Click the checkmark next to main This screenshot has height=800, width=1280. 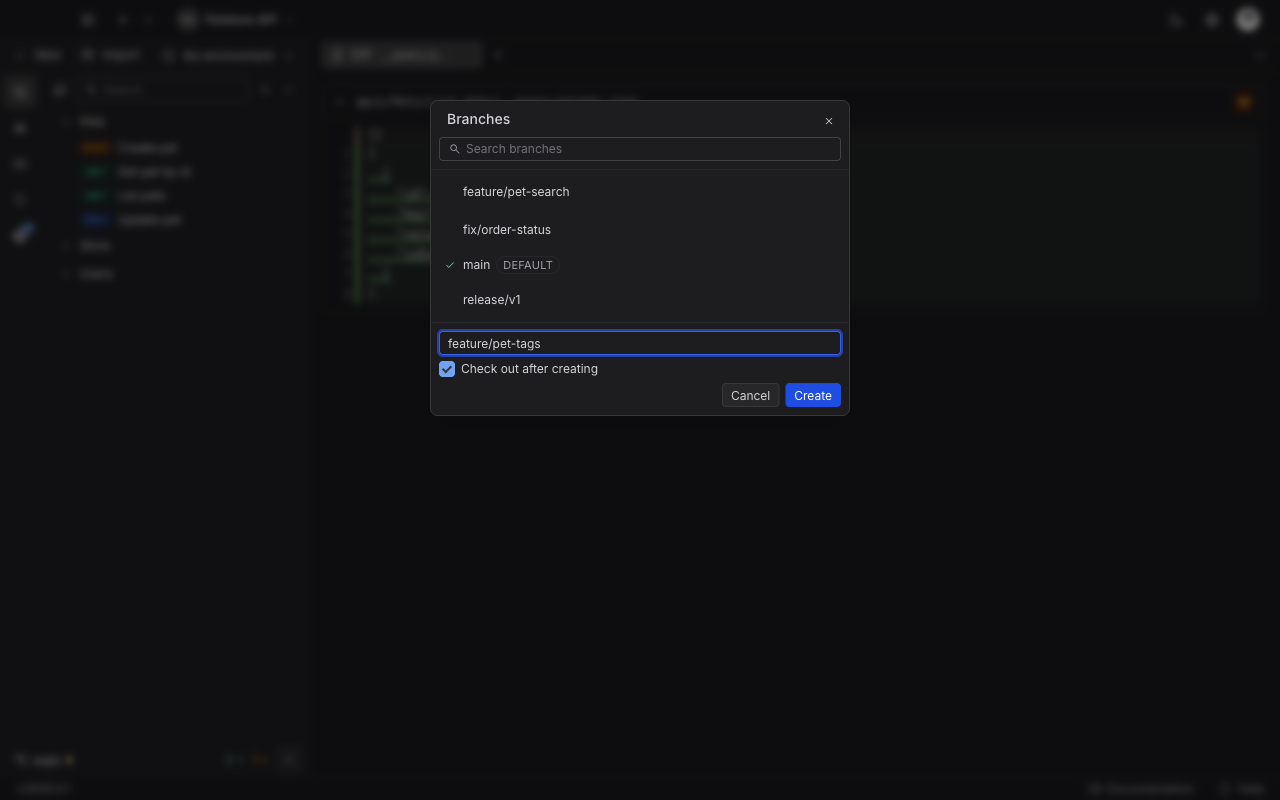point(450,265)
